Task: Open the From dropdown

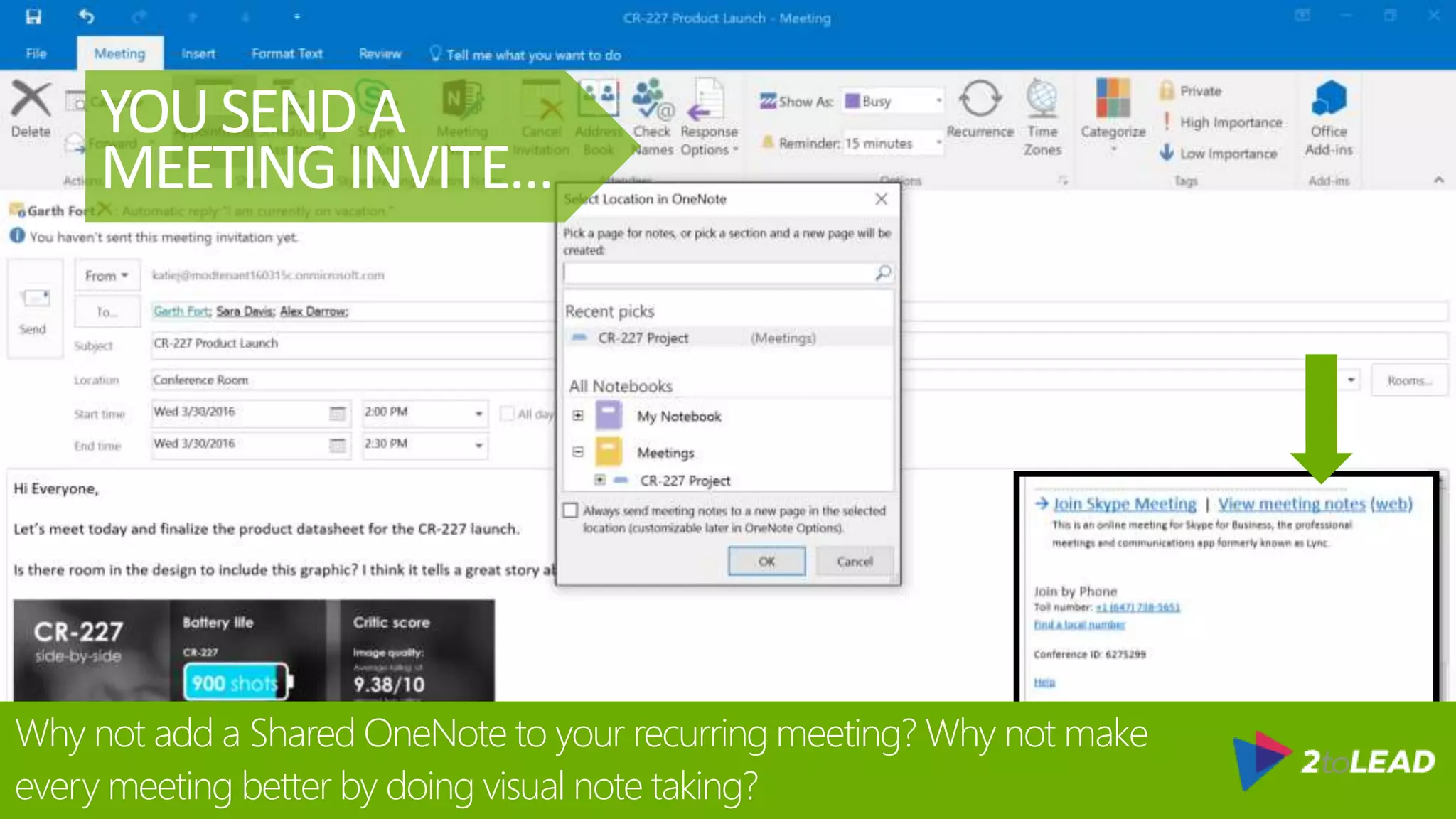Action: pos(107,276)
